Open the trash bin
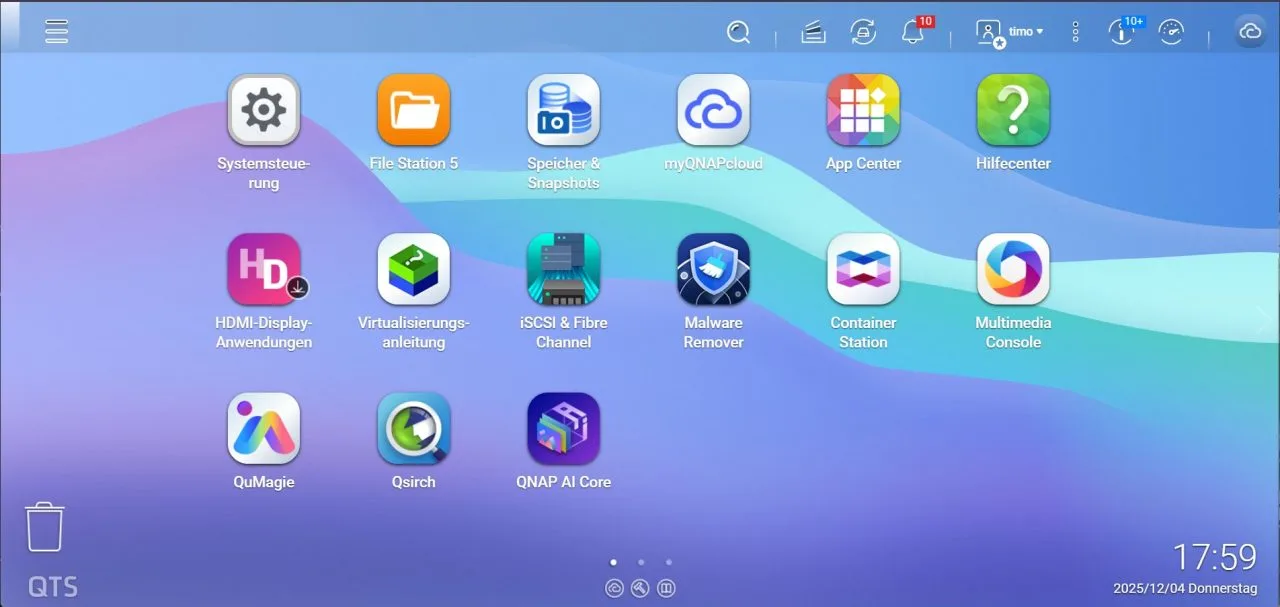 45,527
